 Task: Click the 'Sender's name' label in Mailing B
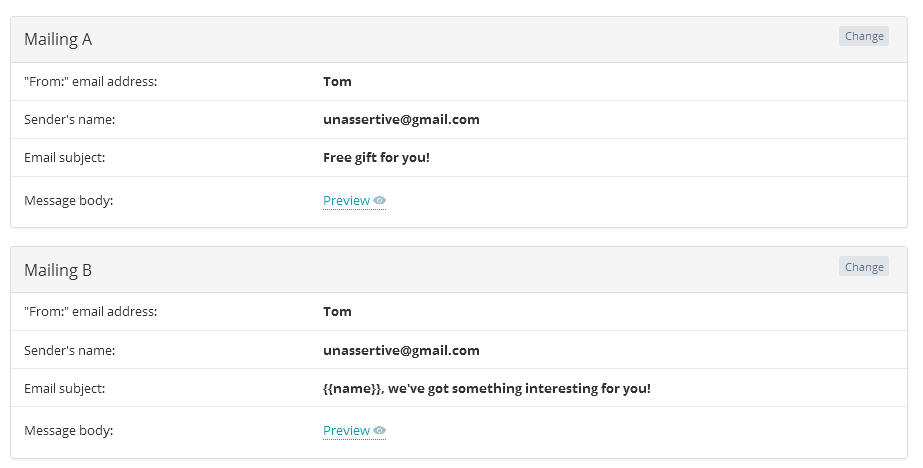tap(69, 351)
